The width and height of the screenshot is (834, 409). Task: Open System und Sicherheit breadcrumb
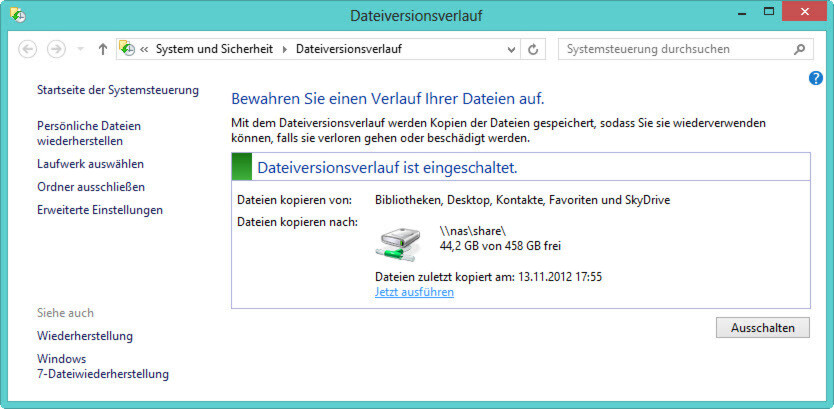(x=214, y=49)
